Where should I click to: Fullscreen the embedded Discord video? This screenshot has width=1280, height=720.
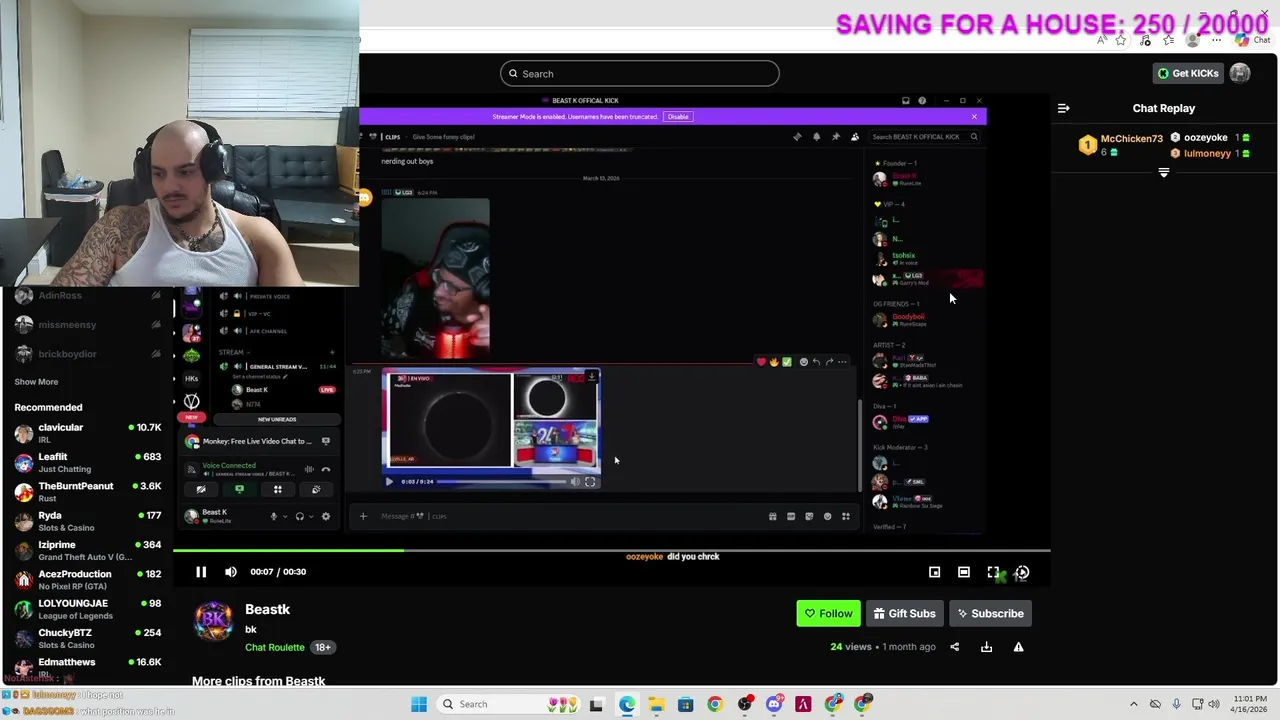(x=590, y=482)
